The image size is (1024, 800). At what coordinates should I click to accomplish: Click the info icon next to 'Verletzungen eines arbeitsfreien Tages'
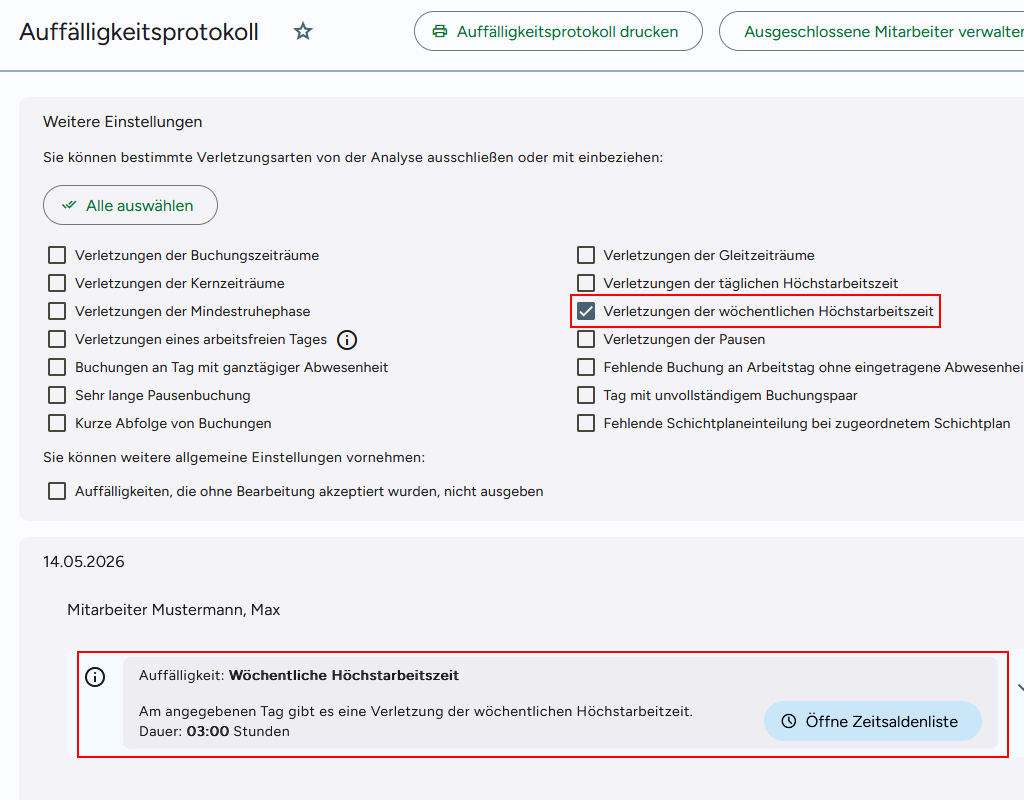click(x=347, y=340)
